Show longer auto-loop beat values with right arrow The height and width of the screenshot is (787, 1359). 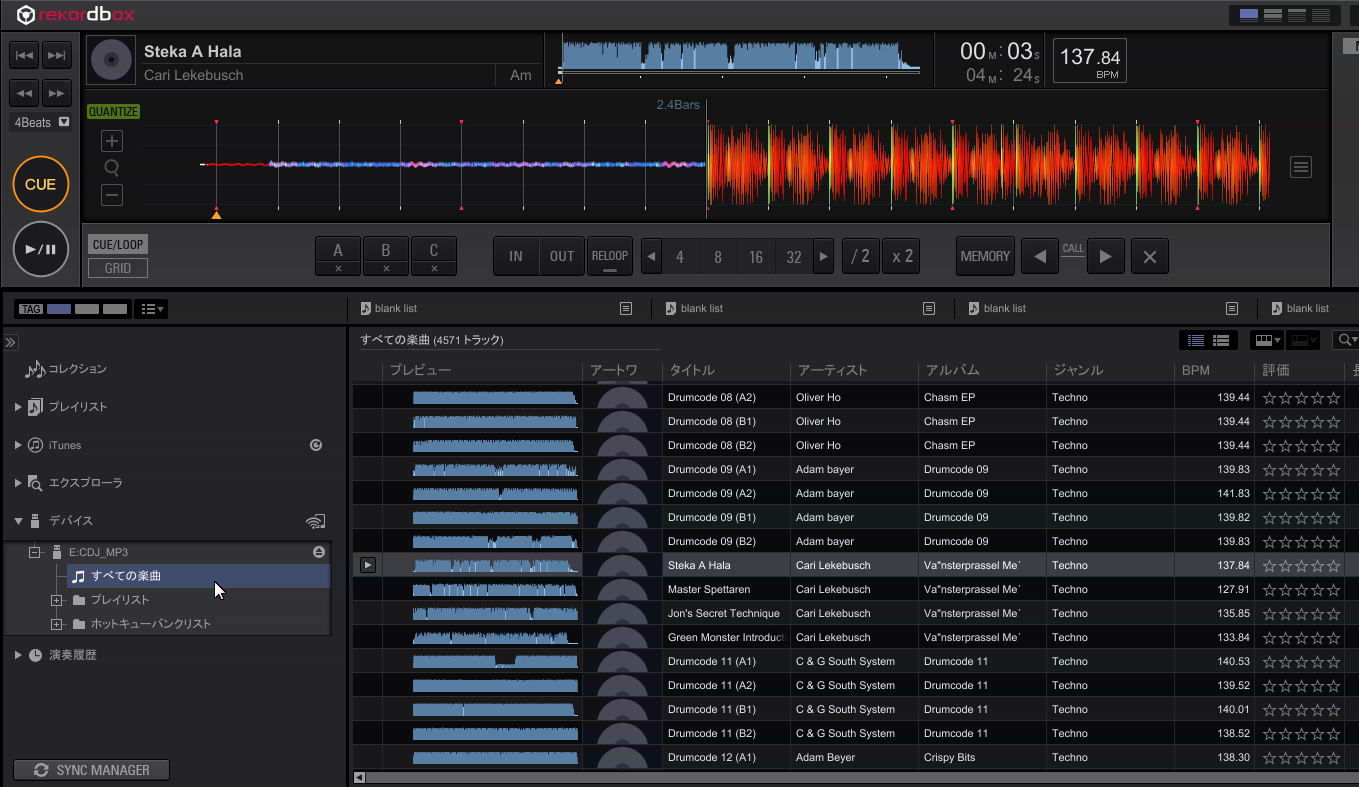pyautogui.click(x=823, y=257)
